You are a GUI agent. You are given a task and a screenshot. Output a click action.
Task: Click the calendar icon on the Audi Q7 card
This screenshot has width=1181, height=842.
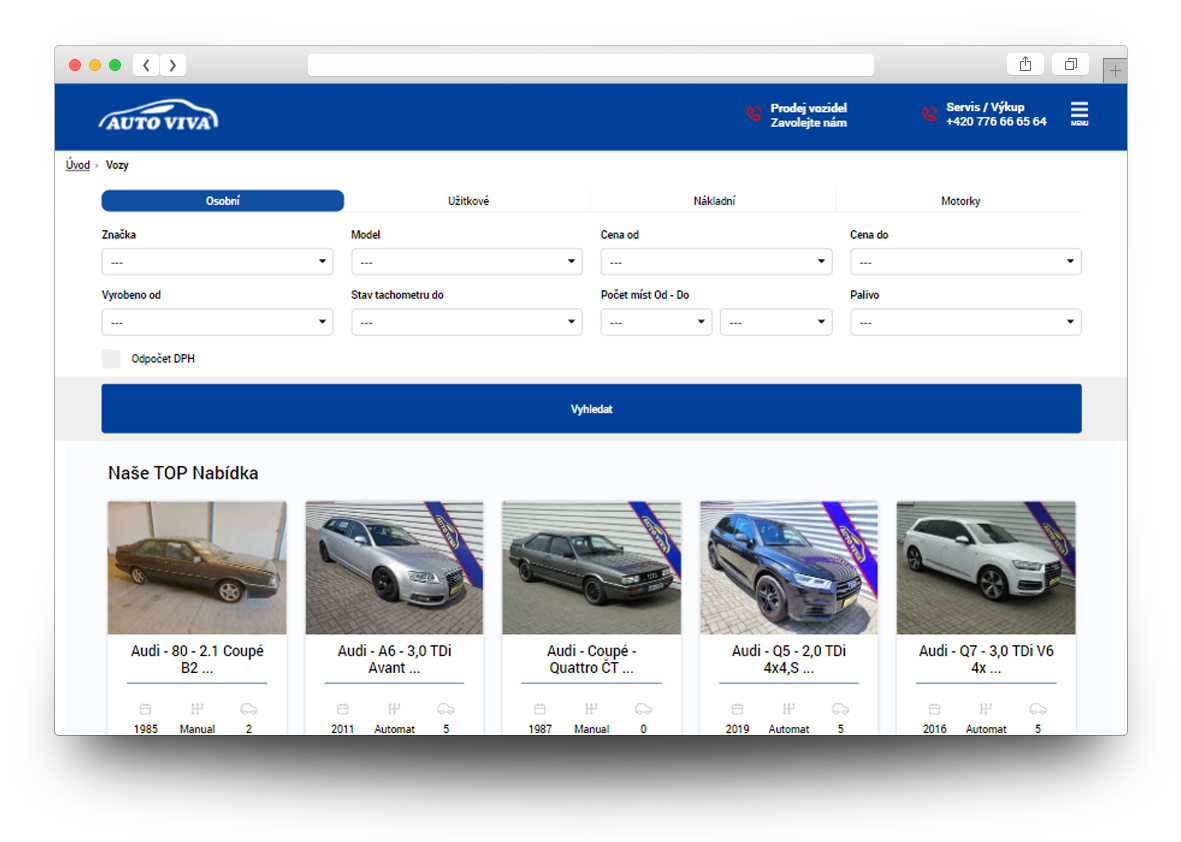[x=935, y=709]
